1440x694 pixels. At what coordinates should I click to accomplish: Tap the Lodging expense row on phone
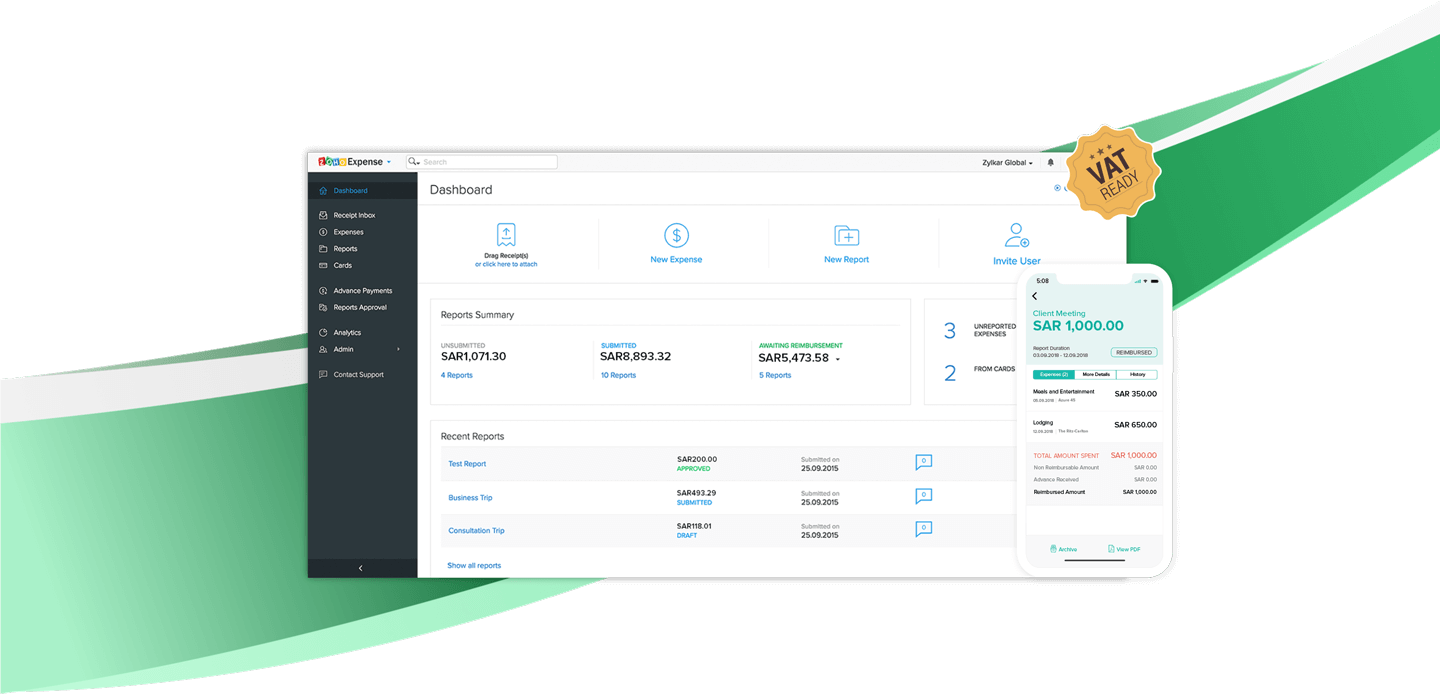[1095, 425]
